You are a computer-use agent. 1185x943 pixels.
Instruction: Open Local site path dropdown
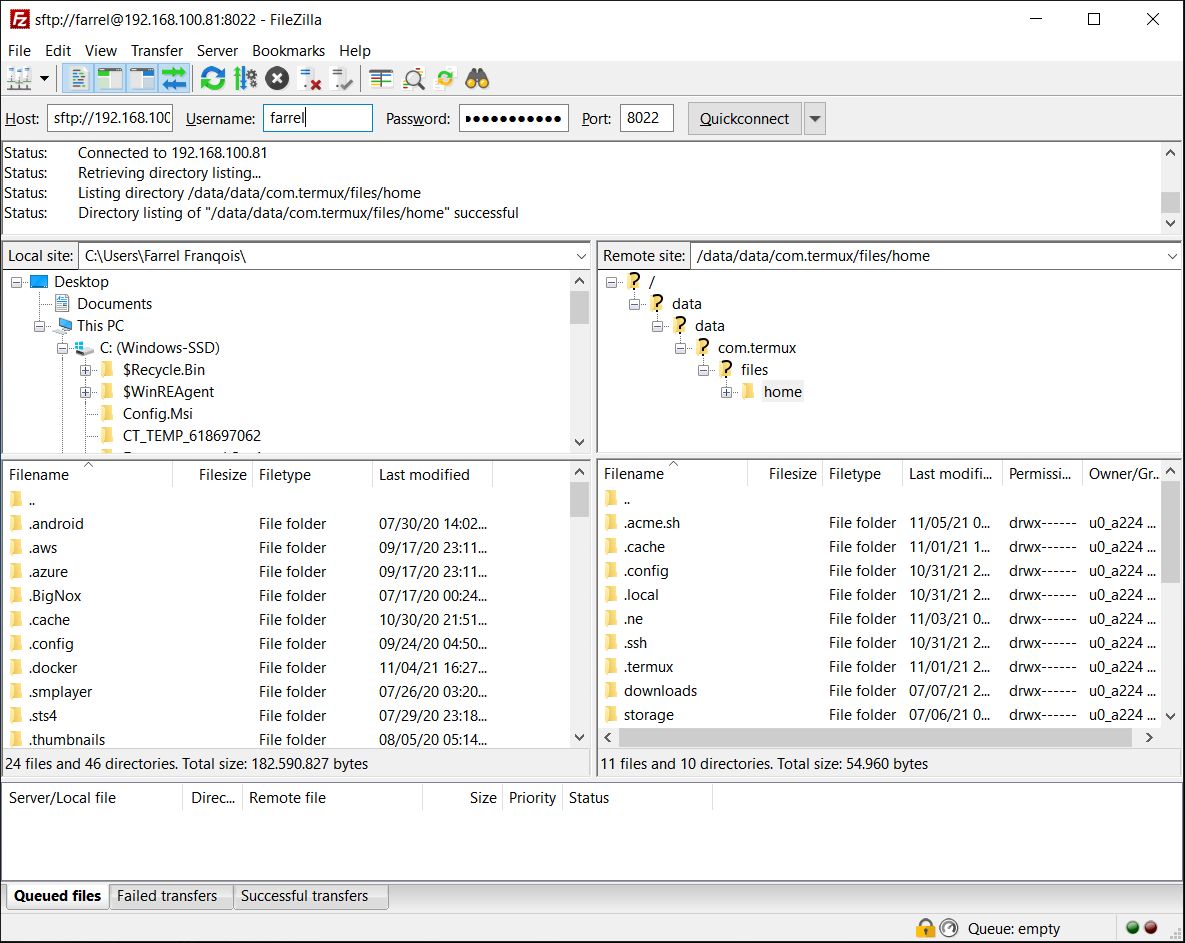581,256
